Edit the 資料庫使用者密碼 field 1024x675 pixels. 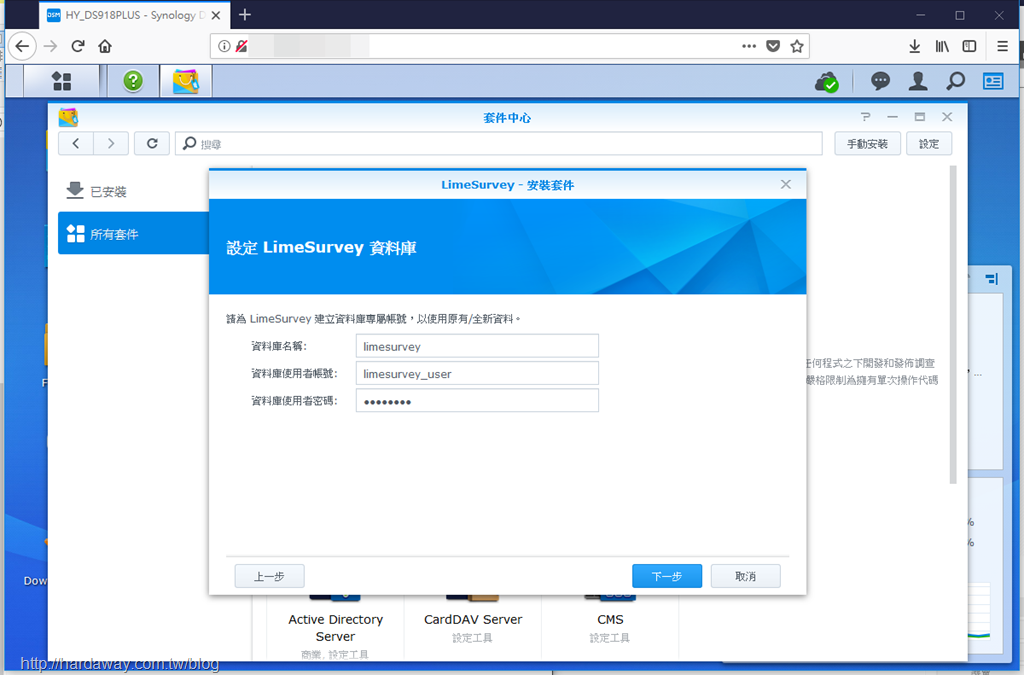point(477,401)
